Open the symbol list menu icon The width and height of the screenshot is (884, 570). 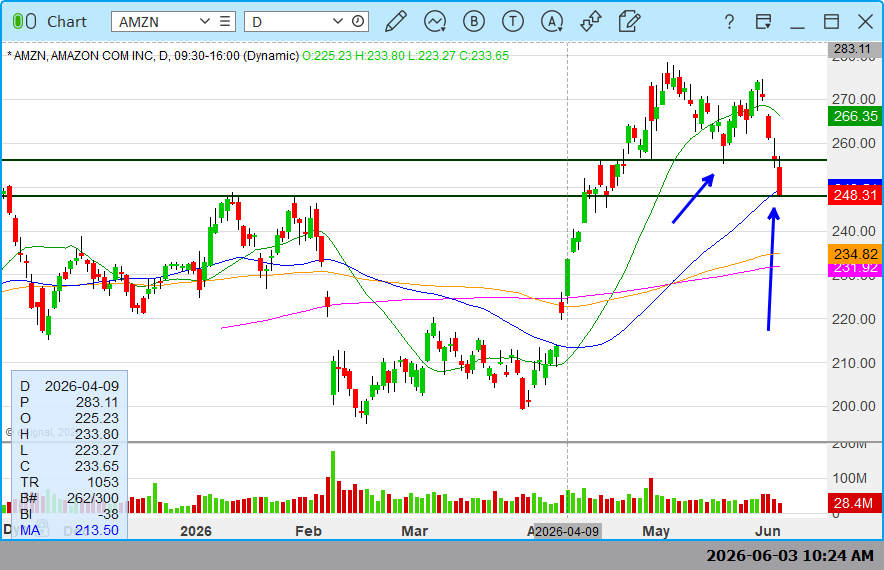click(225, 21)
